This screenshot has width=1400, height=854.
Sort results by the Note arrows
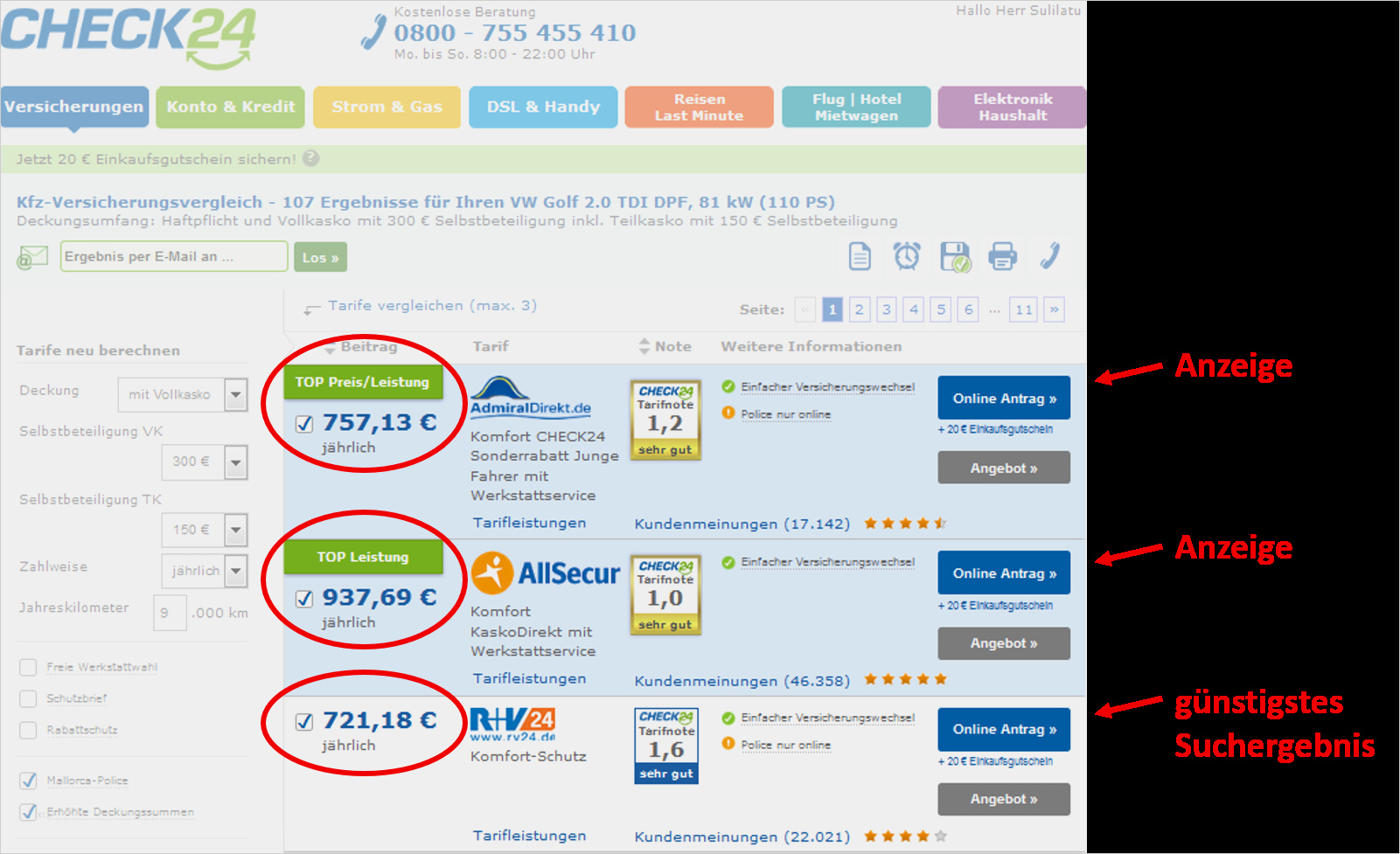644,346
